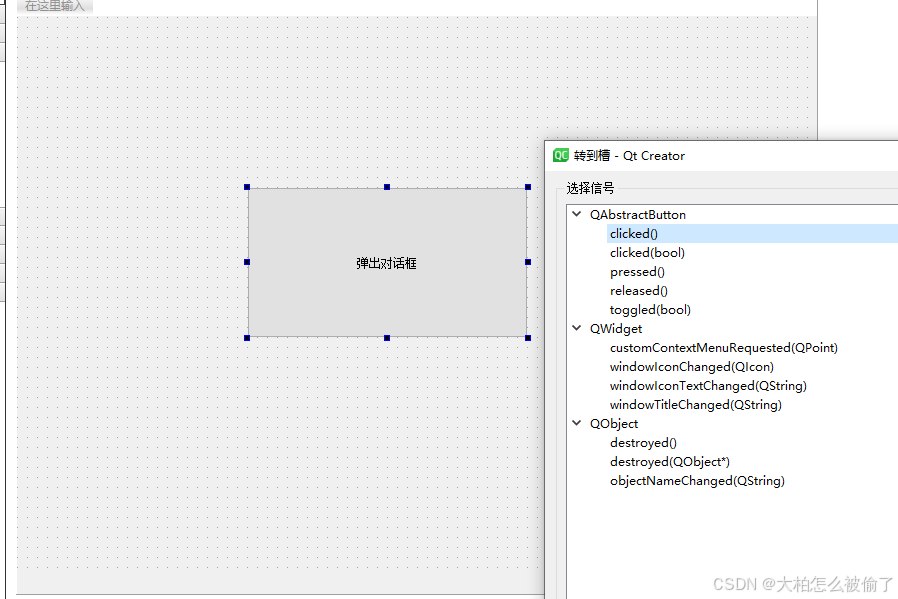Image resolution: width=898 pixels, height=599 pixels.
Task: Pick the destroyed() signal
Action: pyautogui.click(x=643, y=443)
